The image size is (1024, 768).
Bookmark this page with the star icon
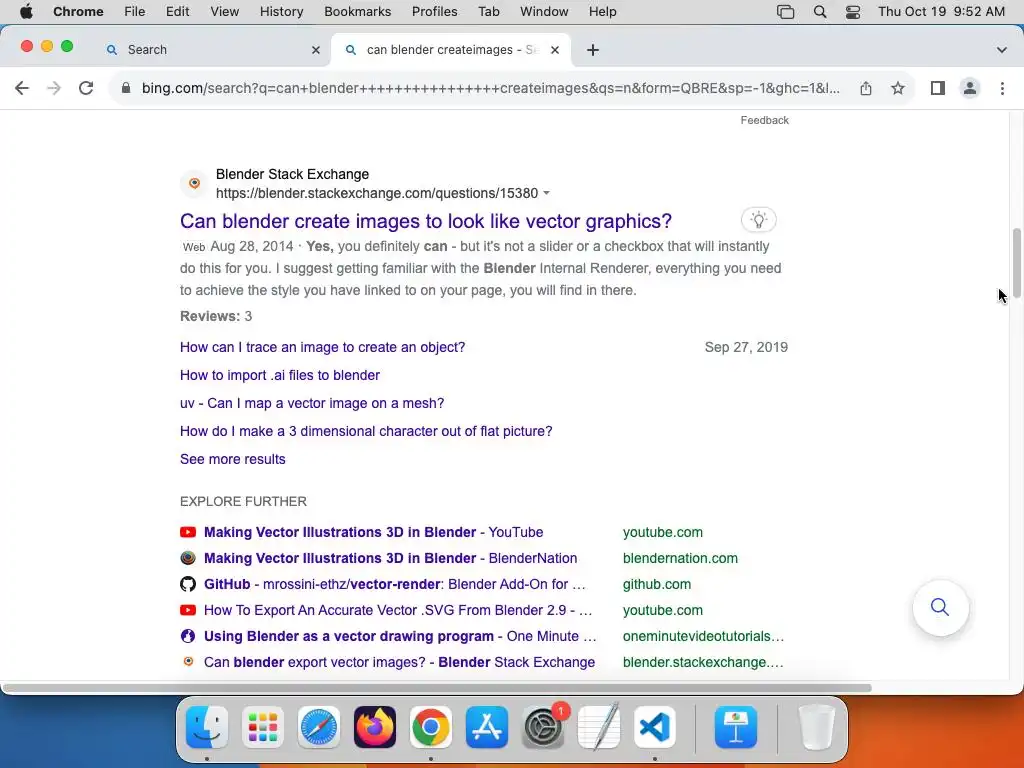pos(898,88)
